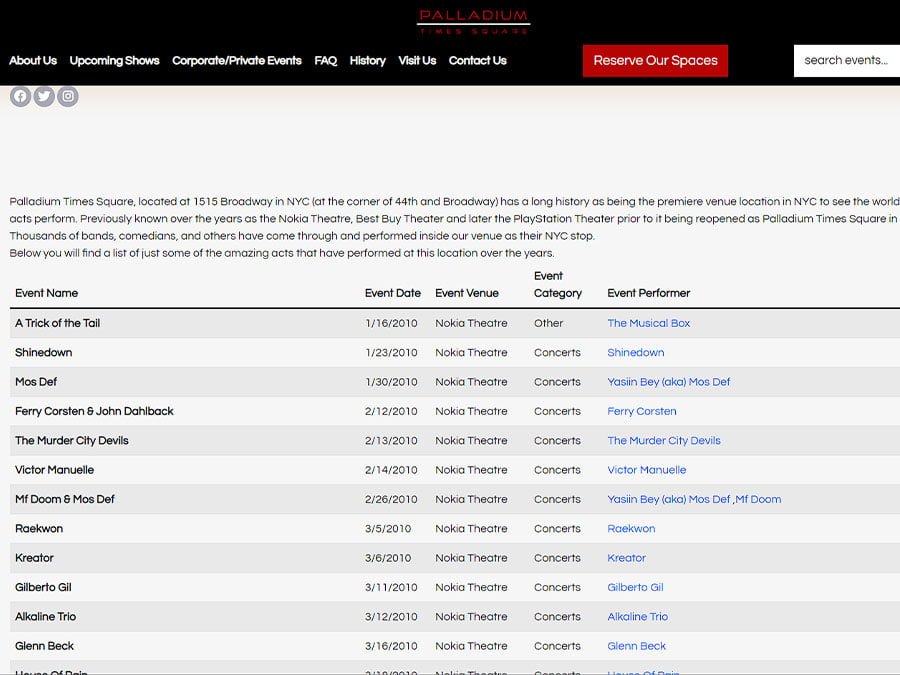This screenshot has width=900, height=675.
Task: Click the Reserve Our Spaces button
Action: click(x=655, y=61)
